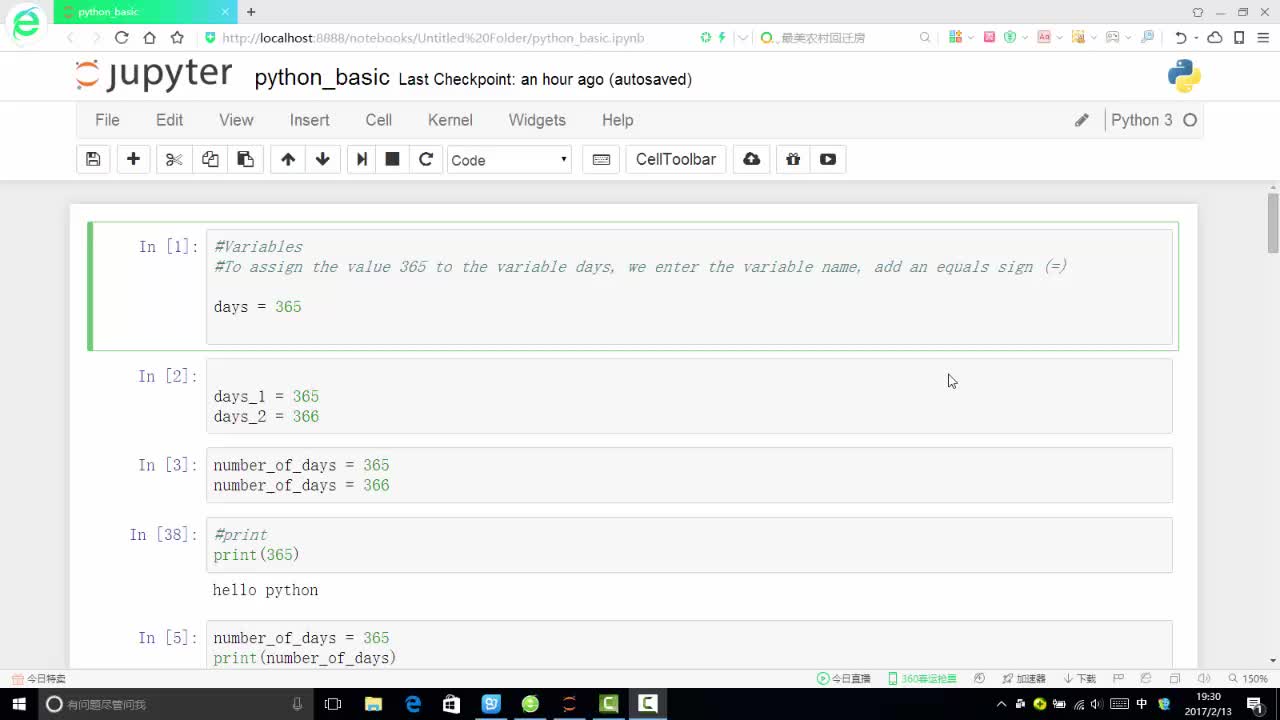Viewport: 1280px width, 720px height.
Task: Move selected cell down arrow
Action: click(322, 159)
